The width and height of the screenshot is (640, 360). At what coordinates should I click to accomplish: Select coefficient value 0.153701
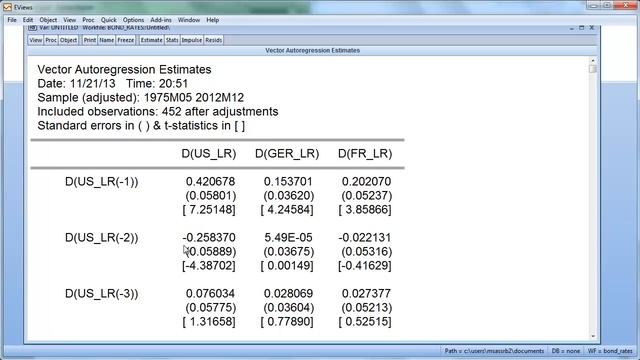tap(288, 182)
